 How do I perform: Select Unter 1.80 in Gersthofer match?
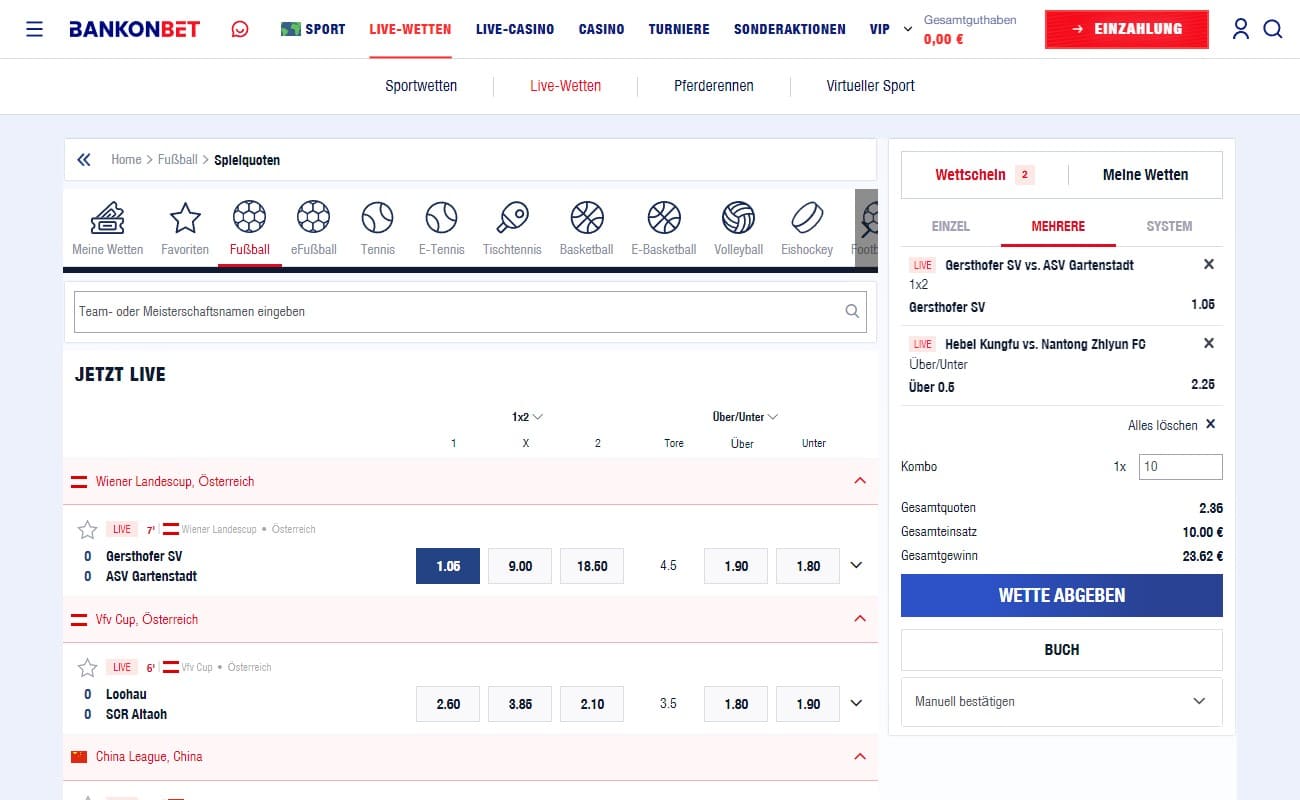pos(808,566)
